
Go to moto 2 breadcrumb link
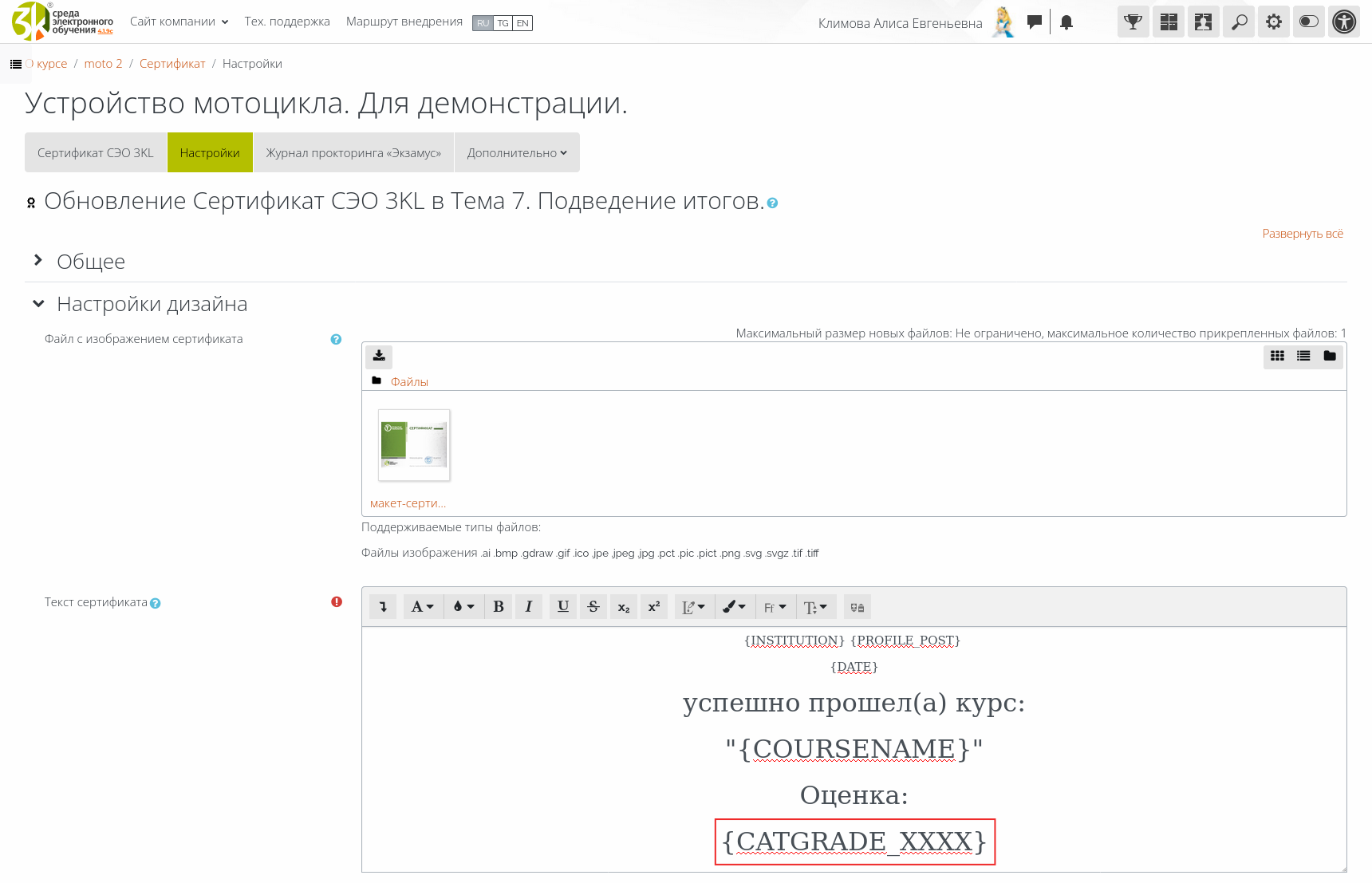tap(103, 64)
